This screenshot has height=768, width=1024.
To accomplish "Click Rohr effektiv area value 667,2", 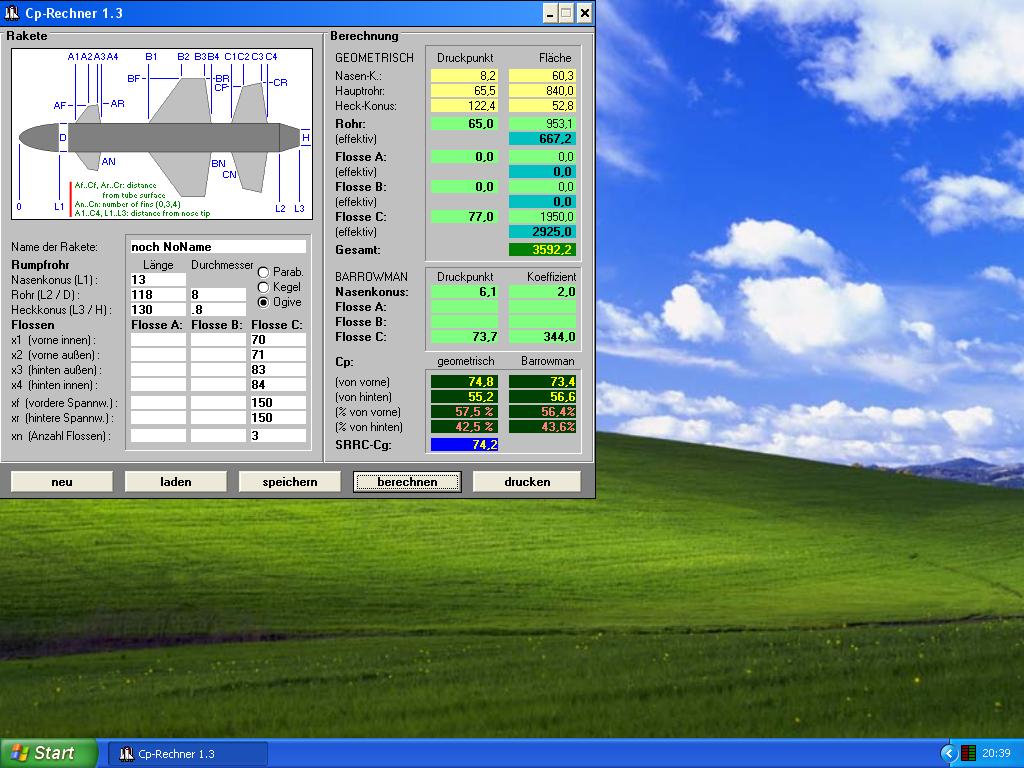I will (542, 138).
